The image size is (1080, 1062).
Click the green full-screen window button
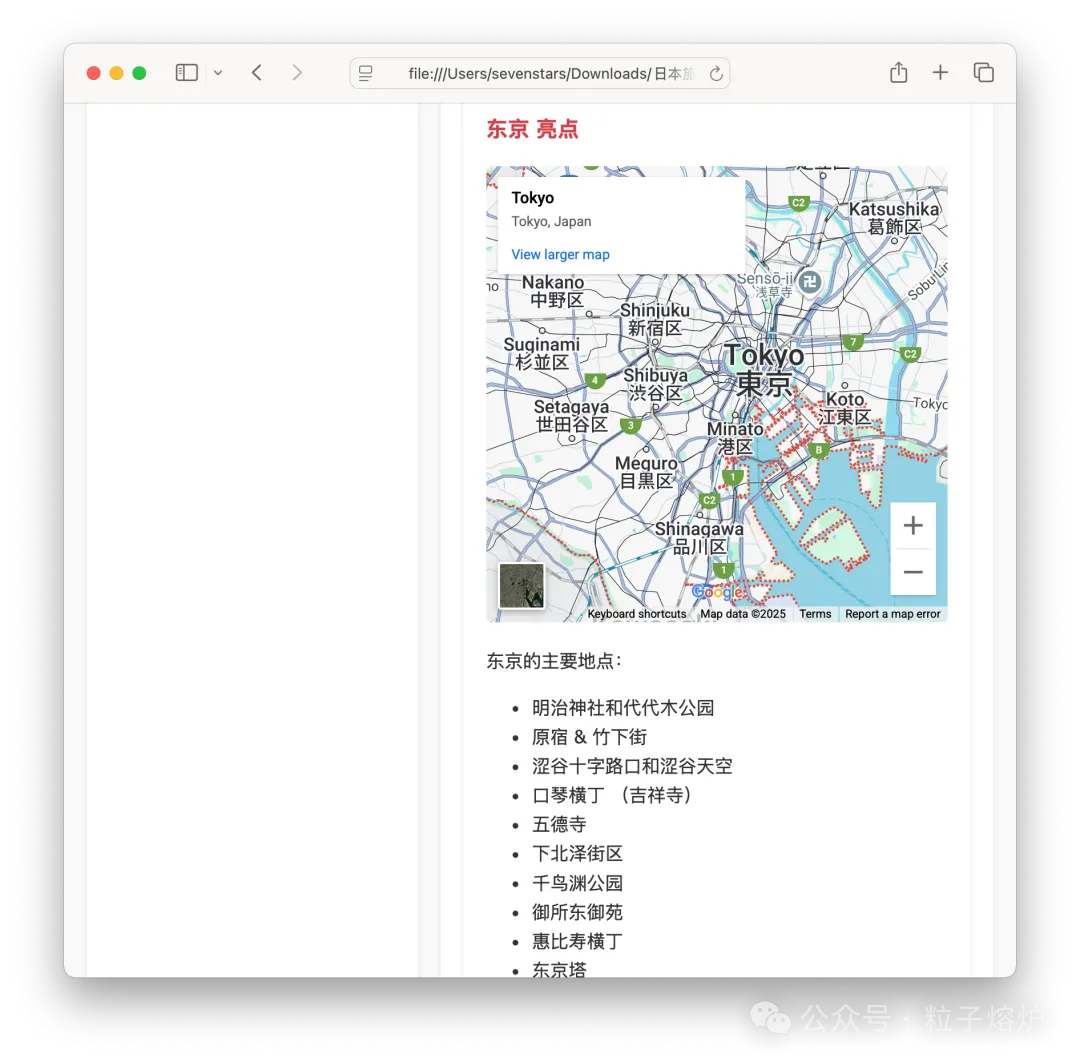pyautogui.click(x=139, y=73)
